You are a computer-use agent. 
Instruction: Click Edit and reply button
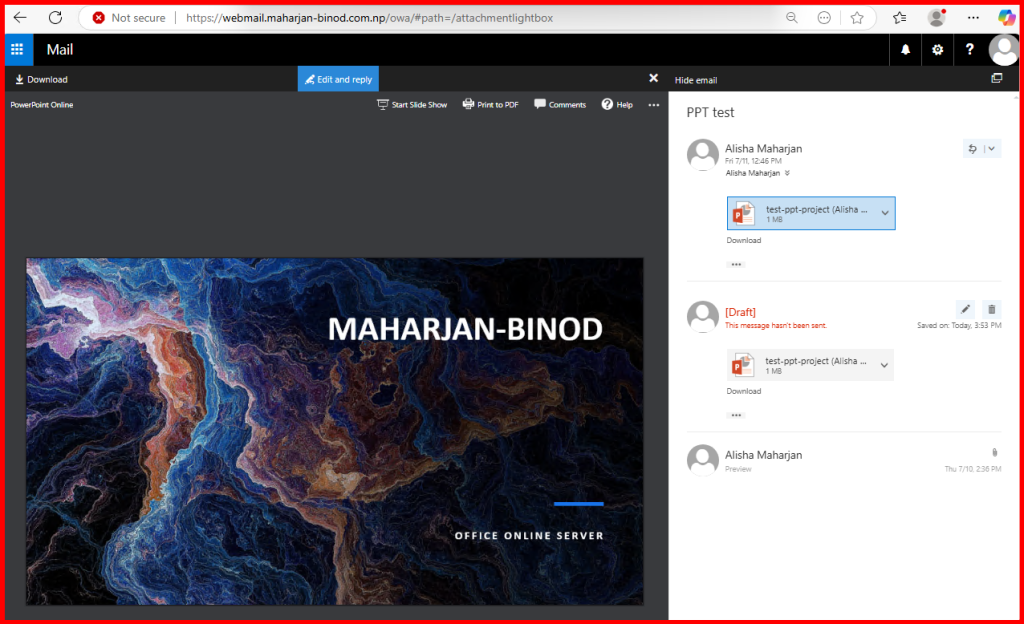click(x=338, y=79)
